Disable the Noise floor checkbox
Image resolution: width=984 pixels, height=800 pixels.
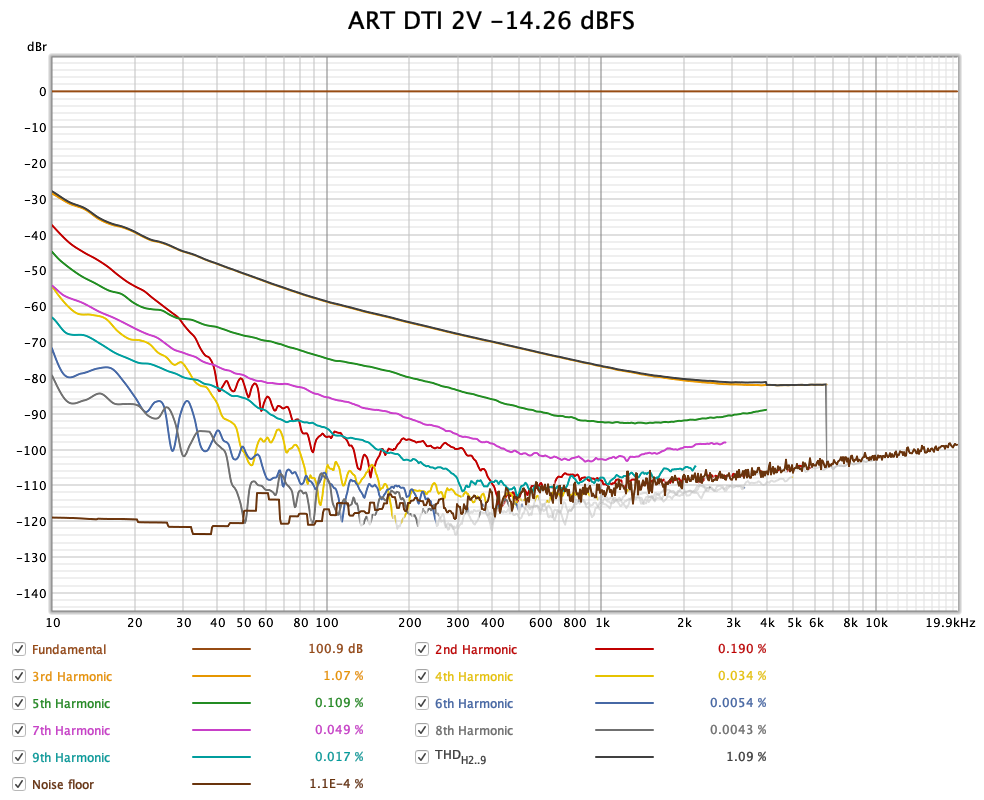[19, 784]
